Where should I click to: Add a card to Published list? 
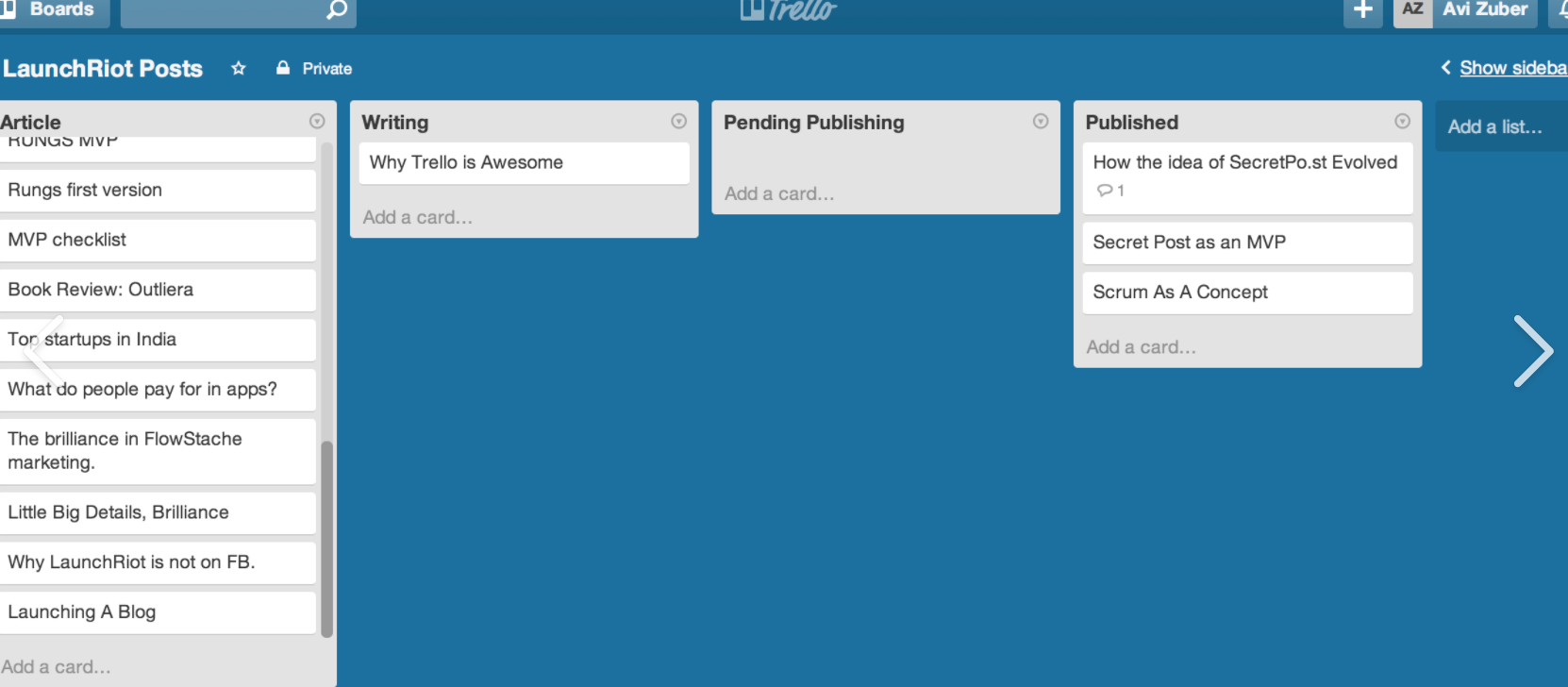pyautogui.click(x=1141, y=347)
